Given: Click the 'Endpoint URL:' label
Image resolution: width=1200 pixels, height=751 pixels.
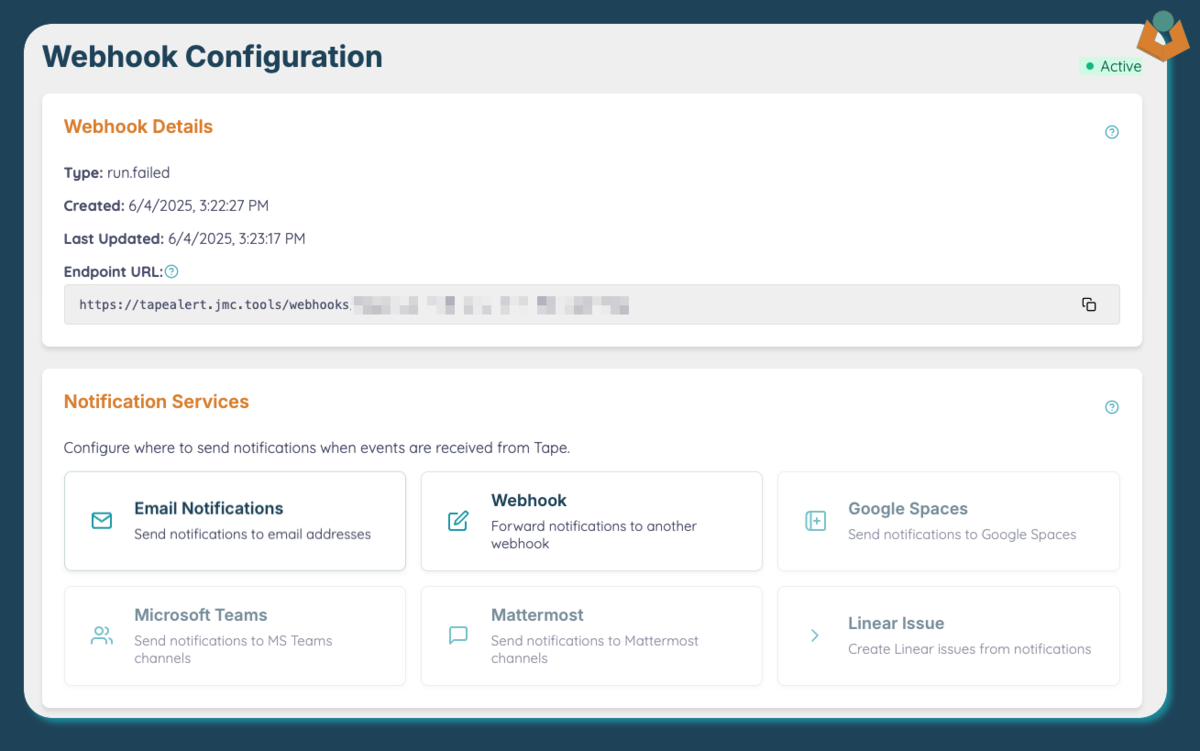Looking at the screenshot, I should tap(113, 272).
